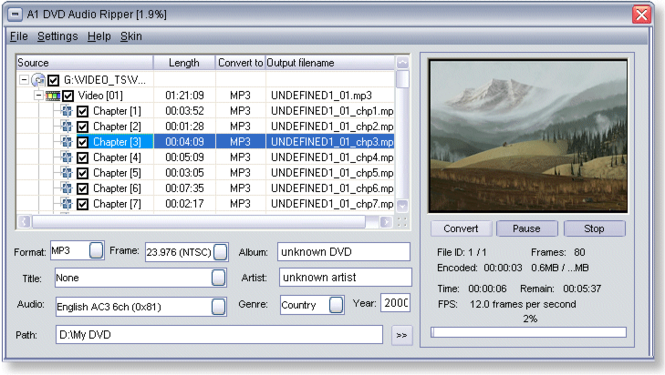Click the right arrow of horizontal scrollbar
Viewport: 665px width, 375px height.
[x=386, y=222]
